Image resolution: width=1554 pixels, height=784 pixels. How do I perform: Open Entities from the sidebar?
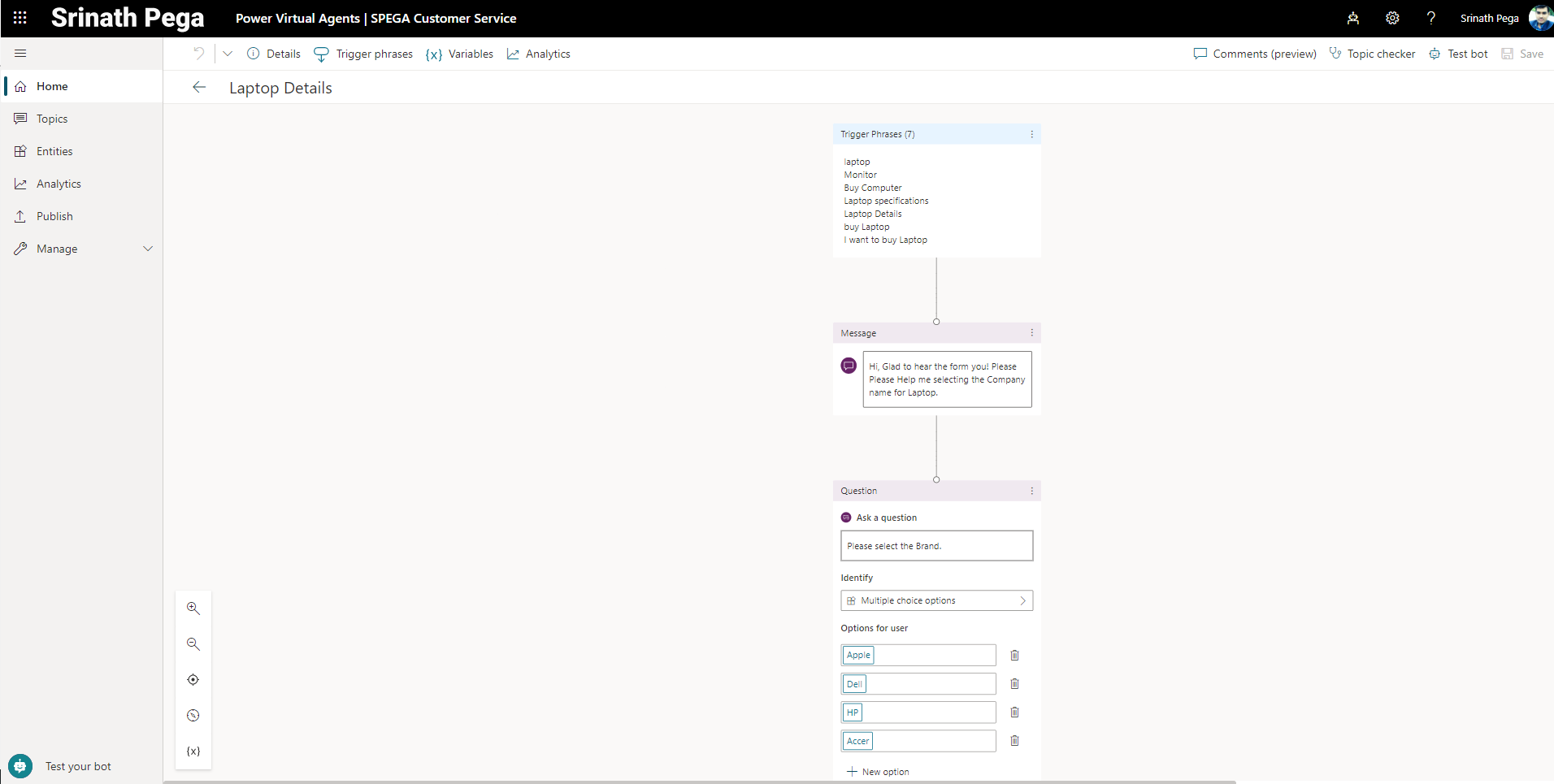[x=54, y=151]
